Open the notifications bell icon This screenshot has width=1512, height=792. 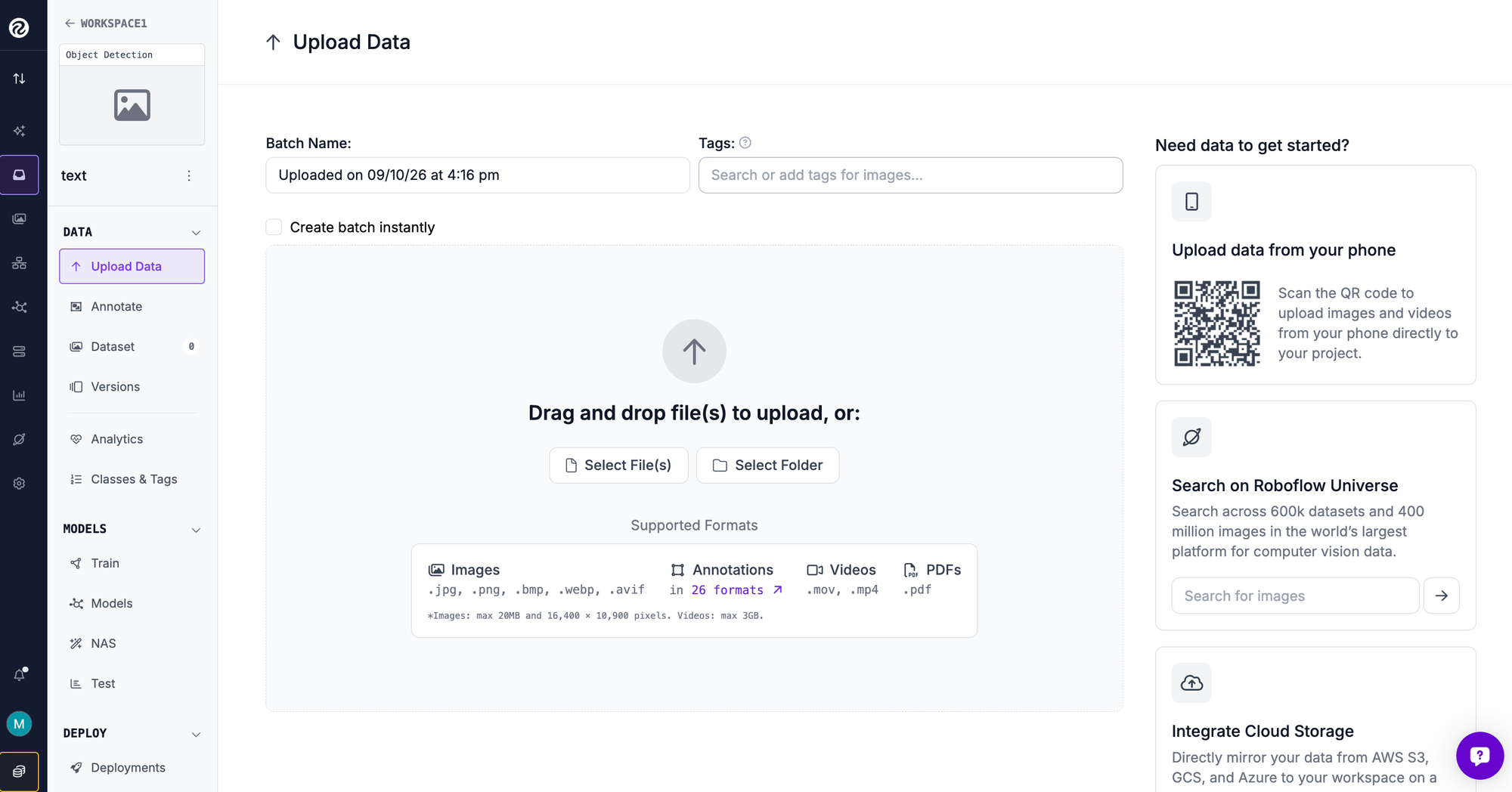20,674
